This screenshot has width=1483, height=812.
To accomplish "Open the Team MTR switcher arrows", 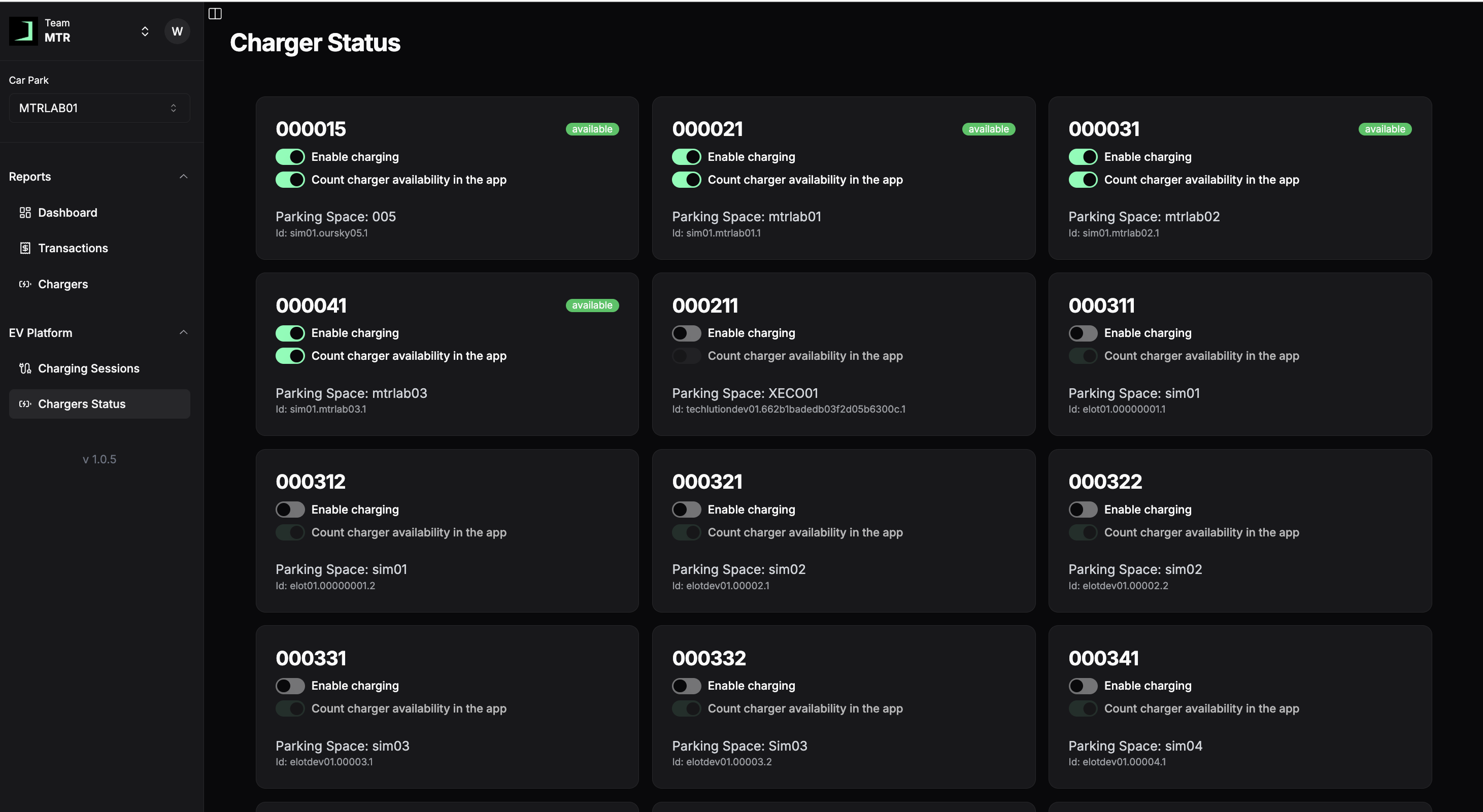I will (145, 31).
